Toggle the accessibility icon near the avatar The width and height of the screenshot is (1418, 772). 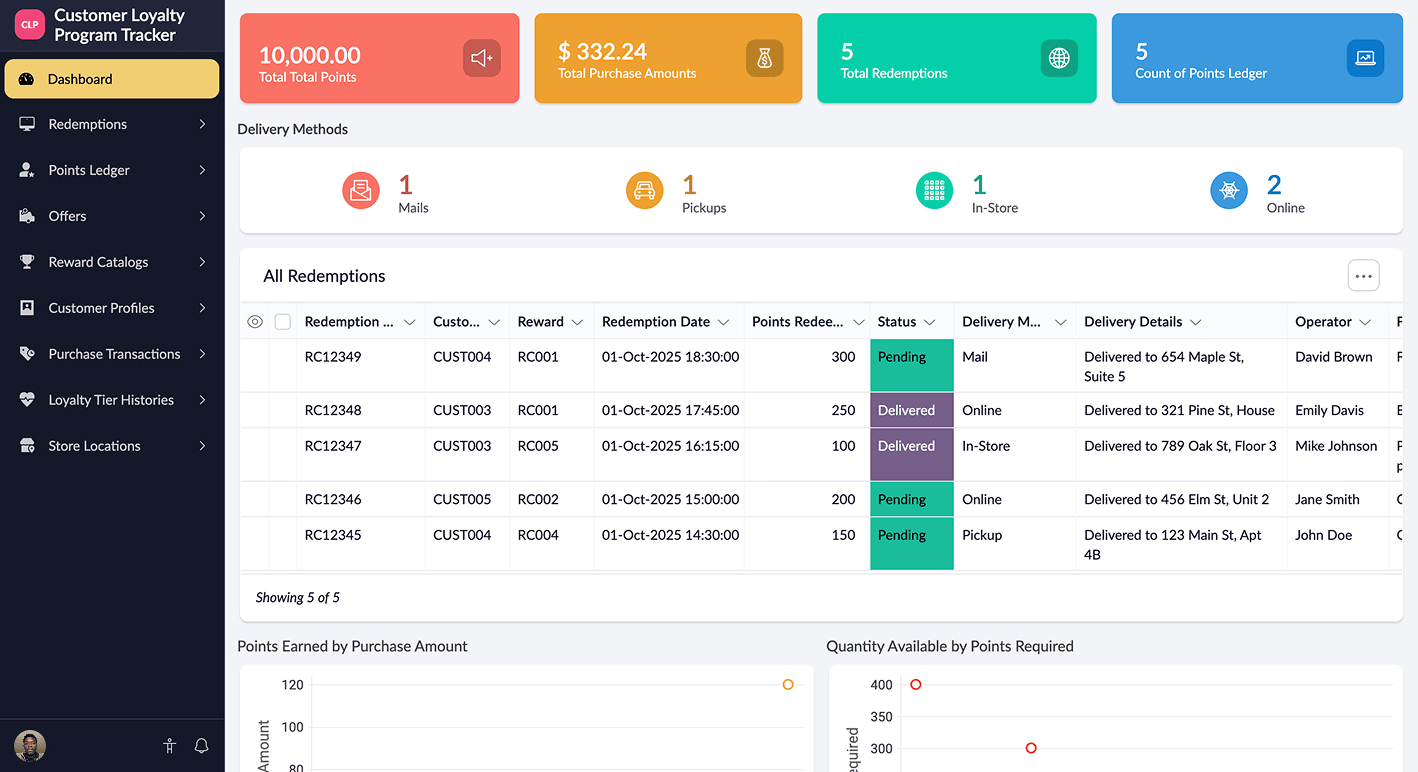tap(169, 746)
